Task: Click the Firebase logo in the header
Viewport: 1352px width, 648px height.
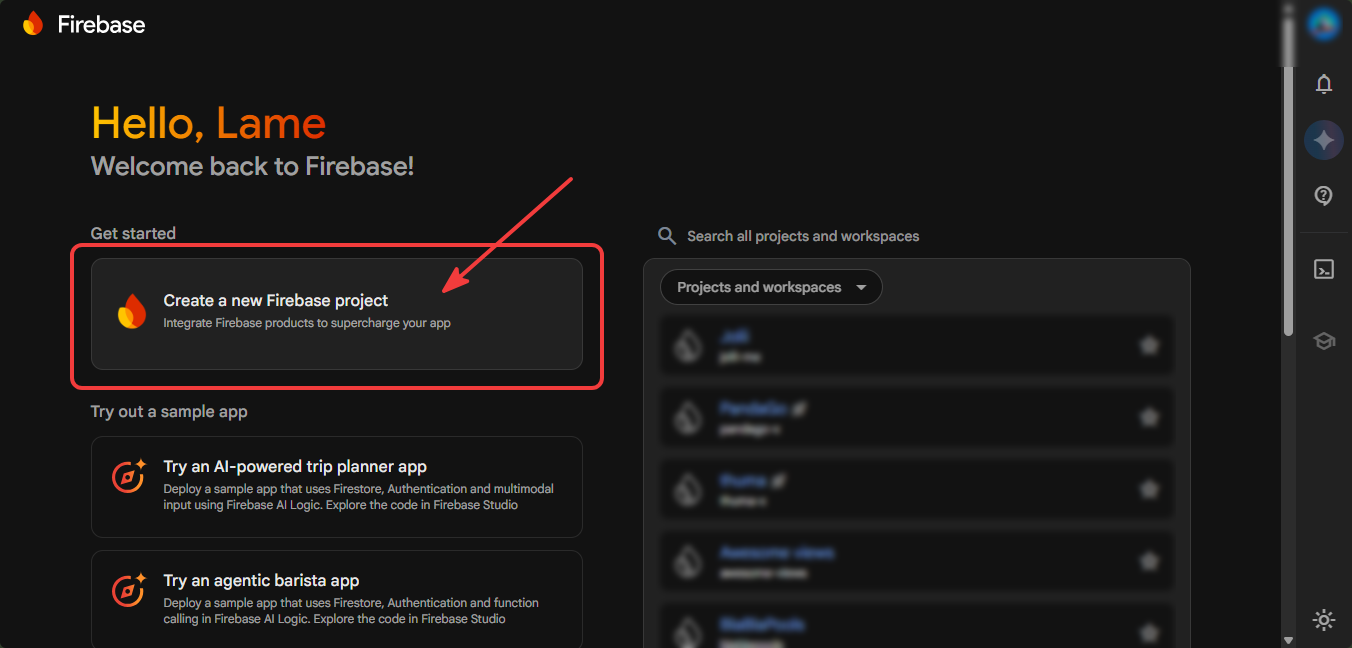Action: coord(83,24)
